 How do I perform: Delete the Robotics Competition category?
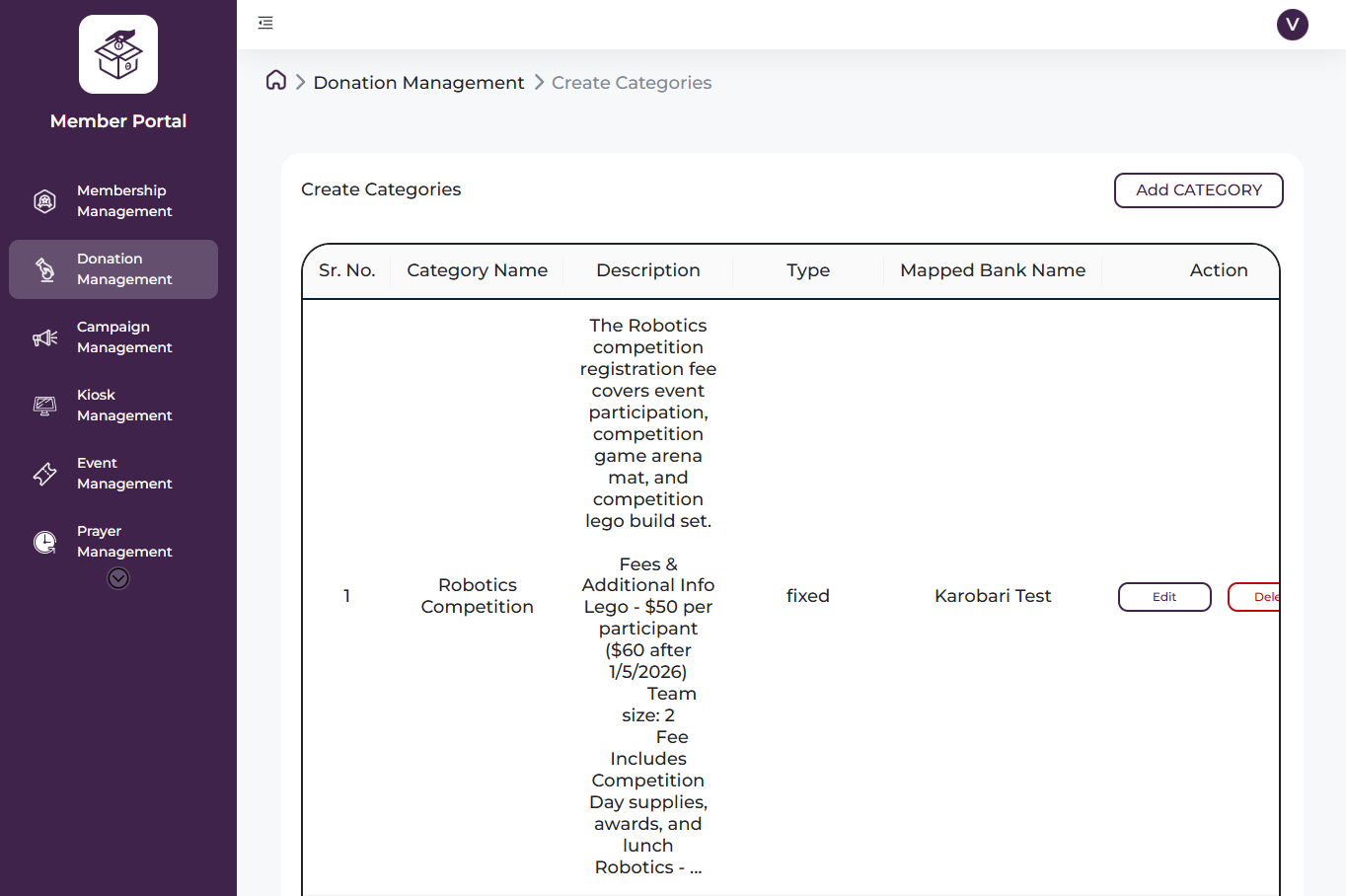[1254, 597]
